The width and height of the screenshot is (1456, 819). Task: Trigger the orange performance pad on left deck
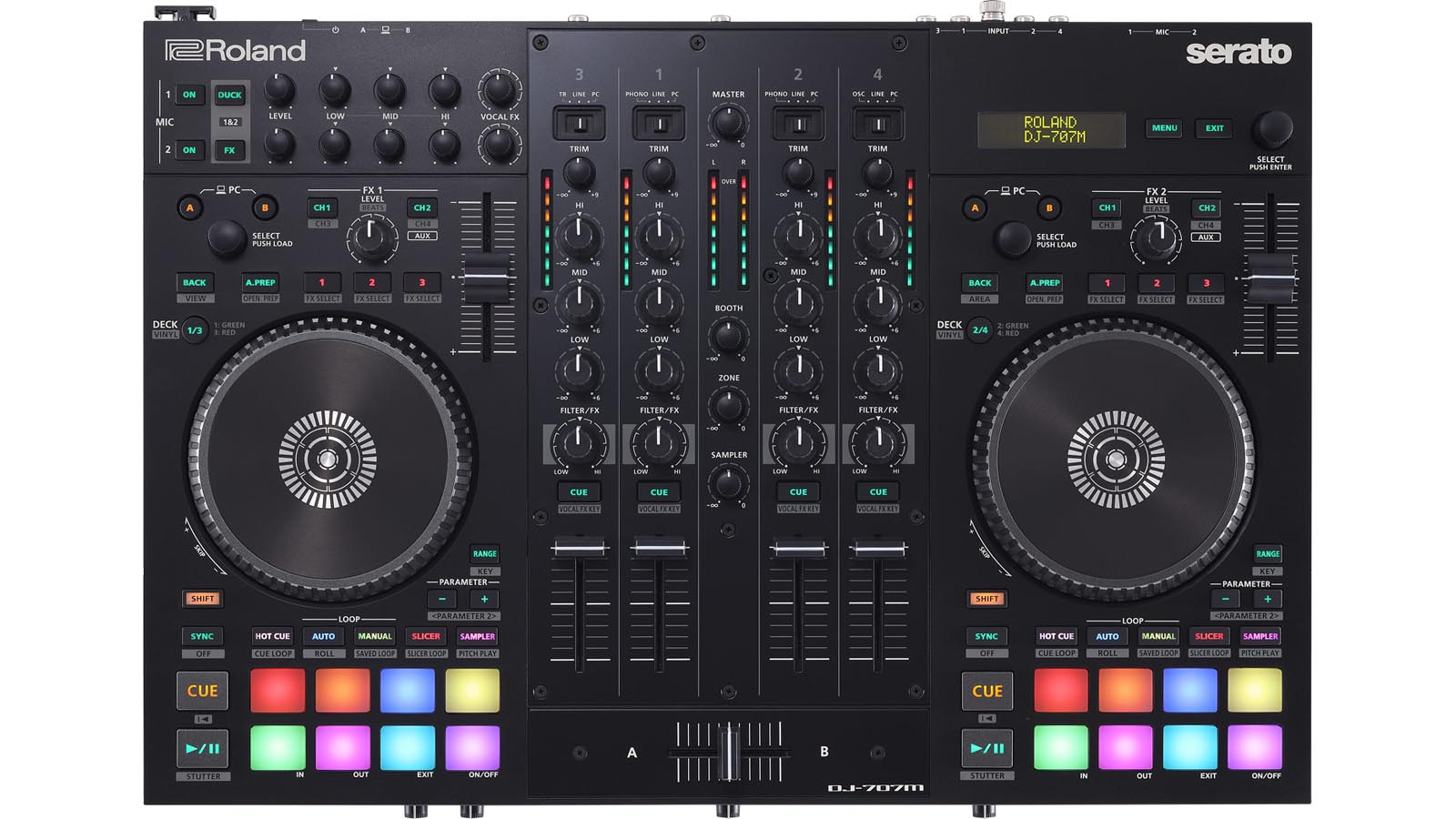click(x=343, y=691)
